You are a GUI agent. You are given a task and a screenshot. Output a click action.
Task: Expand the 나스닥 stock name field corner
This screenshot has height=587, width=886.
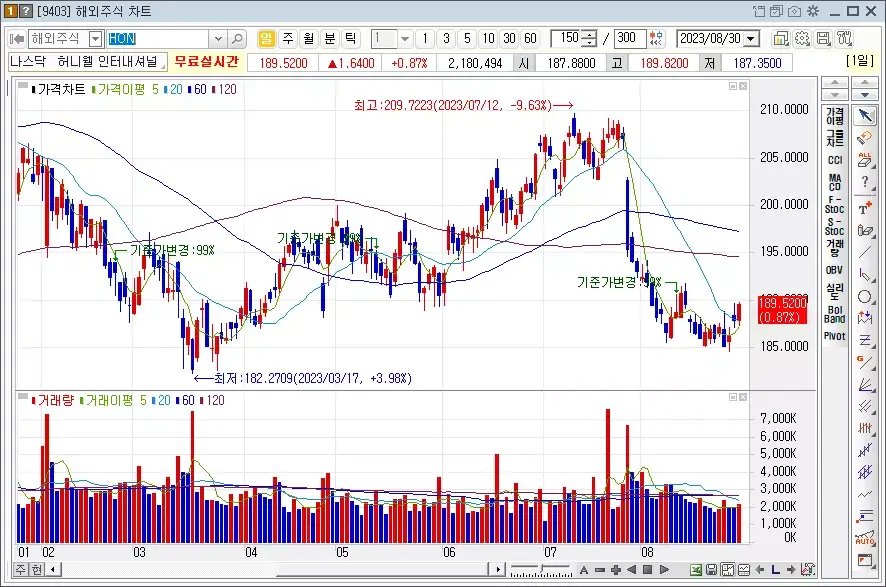(163, 67)
